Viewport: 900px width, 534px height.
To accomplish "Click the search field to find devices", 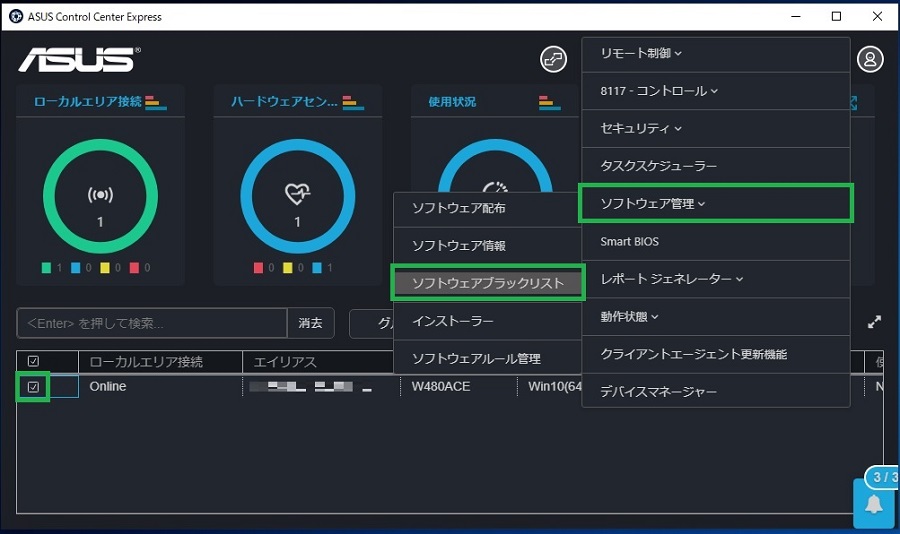I will pos(152,323).
